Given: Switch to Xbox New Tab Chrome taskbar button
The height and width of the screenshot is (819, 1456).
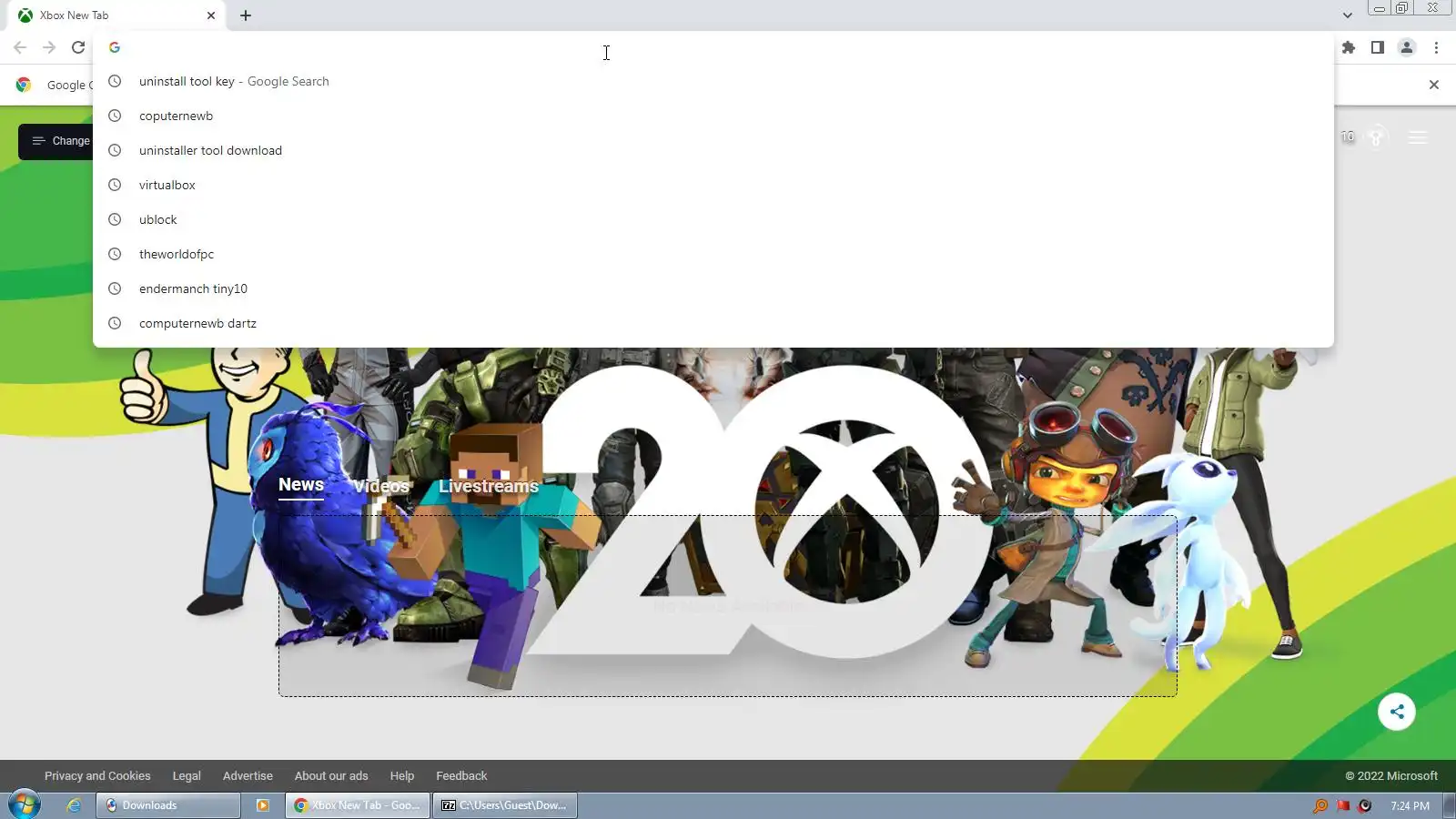Looking at the screenshot, I should (358, 805).
